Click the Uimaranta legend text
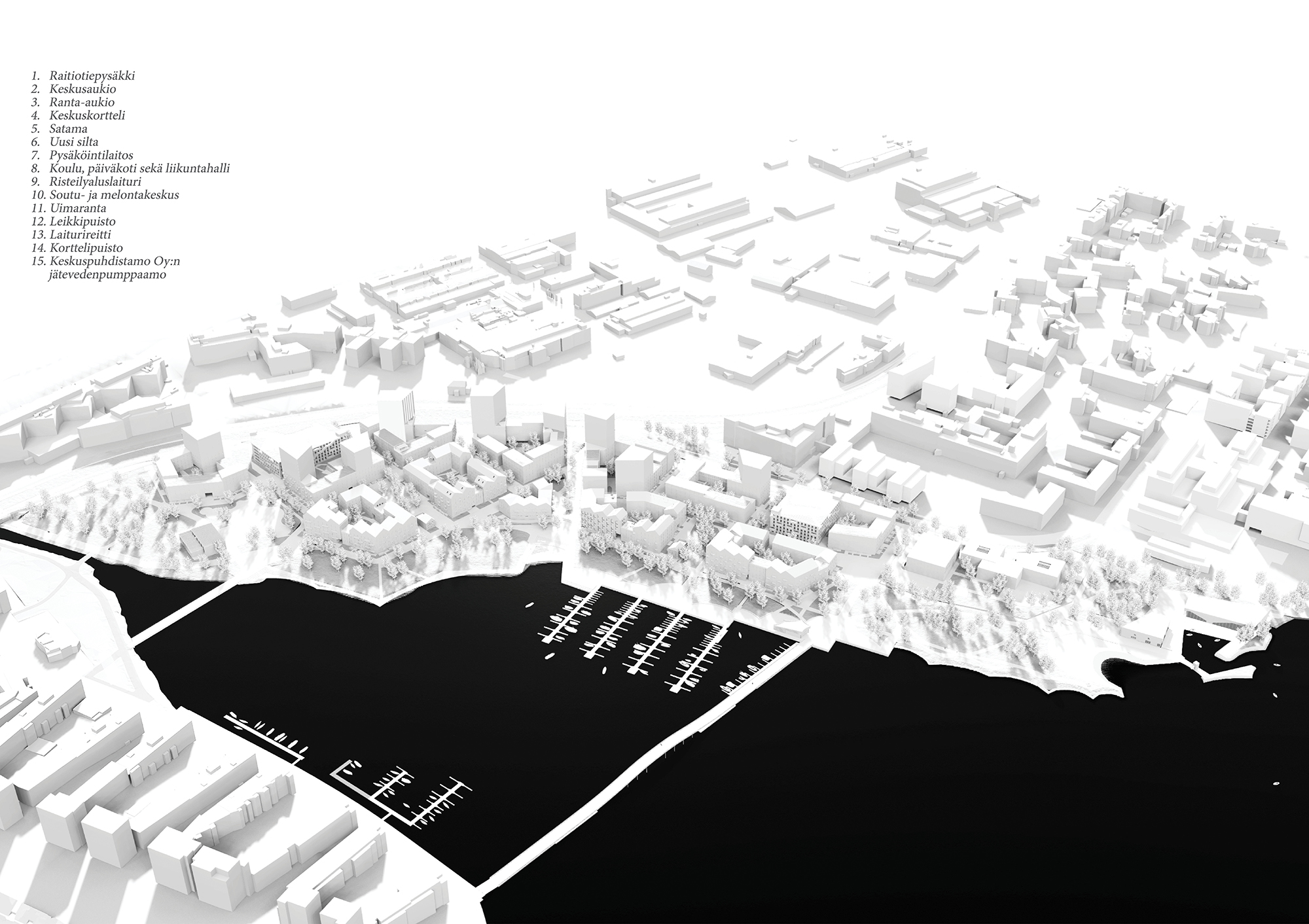Screen dimensions: 1309x924 tap(77, 208)
